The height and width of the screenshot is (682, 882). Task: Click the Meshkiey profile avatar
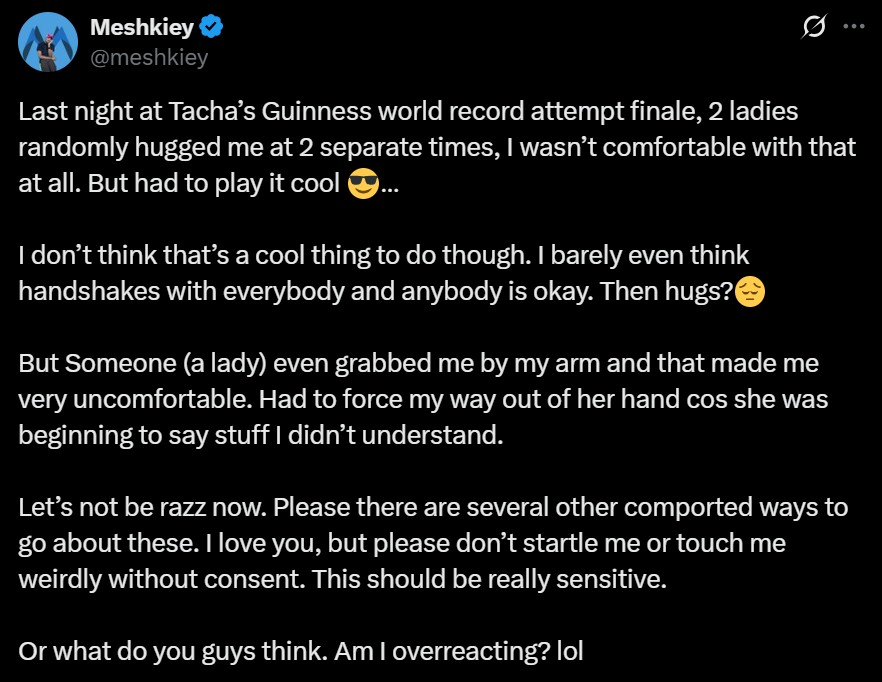48,43
